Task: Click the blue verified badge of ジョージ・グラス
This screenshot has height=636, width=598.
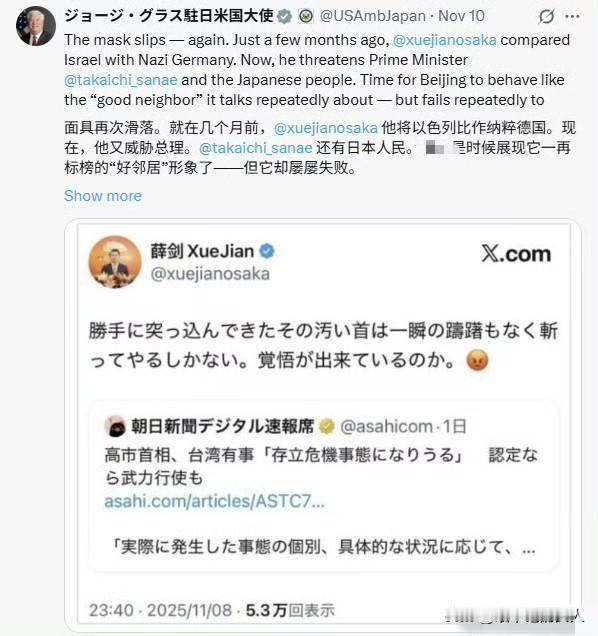Action: [284, 16]
